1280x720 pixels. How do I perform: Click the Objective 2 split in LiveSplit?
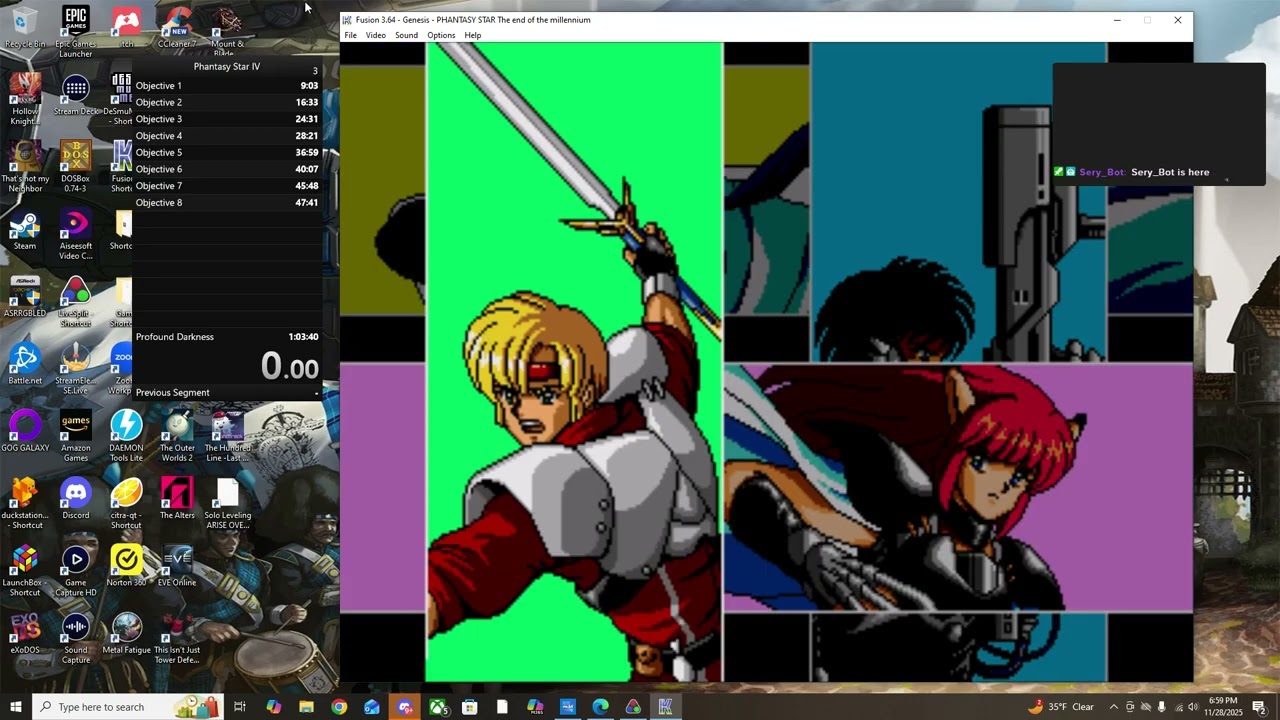click(227, 102)
